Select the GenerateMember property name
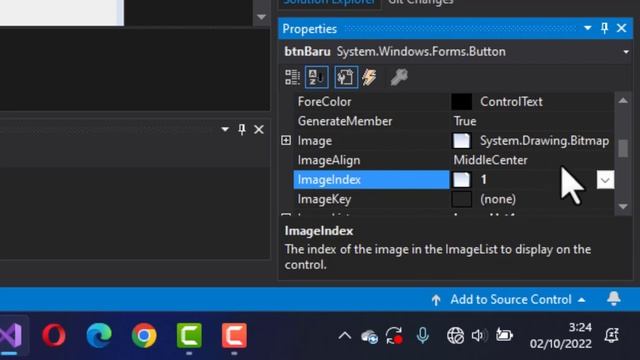 pyautogui.click(x=344, y=121)
